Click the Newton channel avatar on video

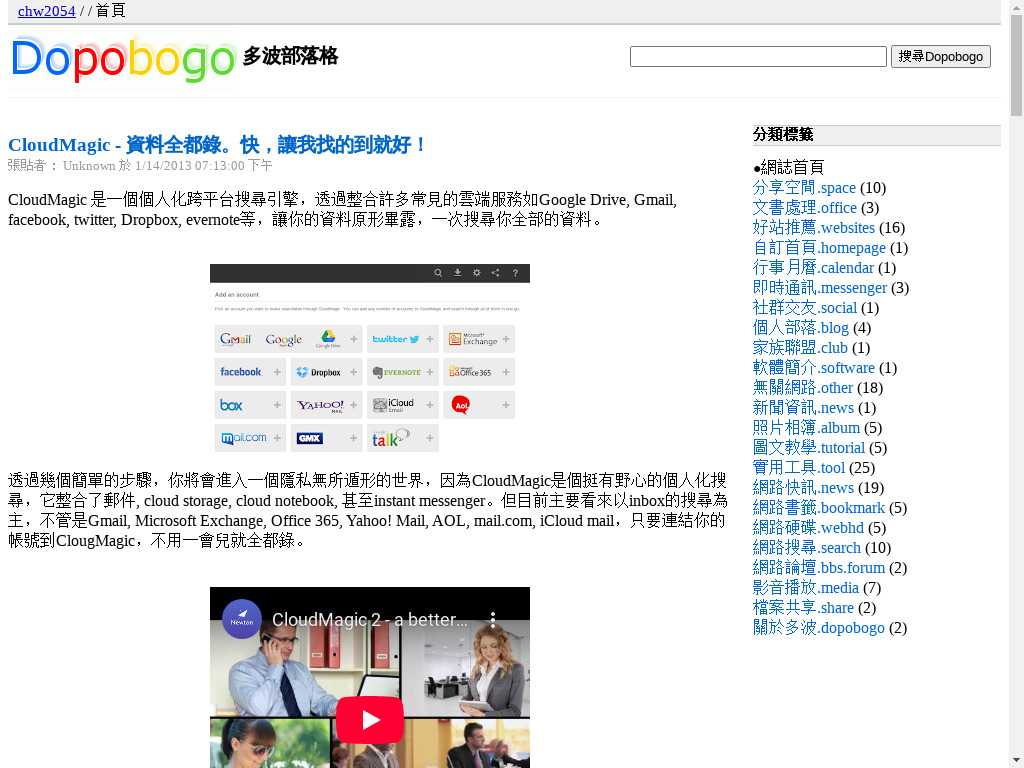pyautogui.click(x=242, y=619)
